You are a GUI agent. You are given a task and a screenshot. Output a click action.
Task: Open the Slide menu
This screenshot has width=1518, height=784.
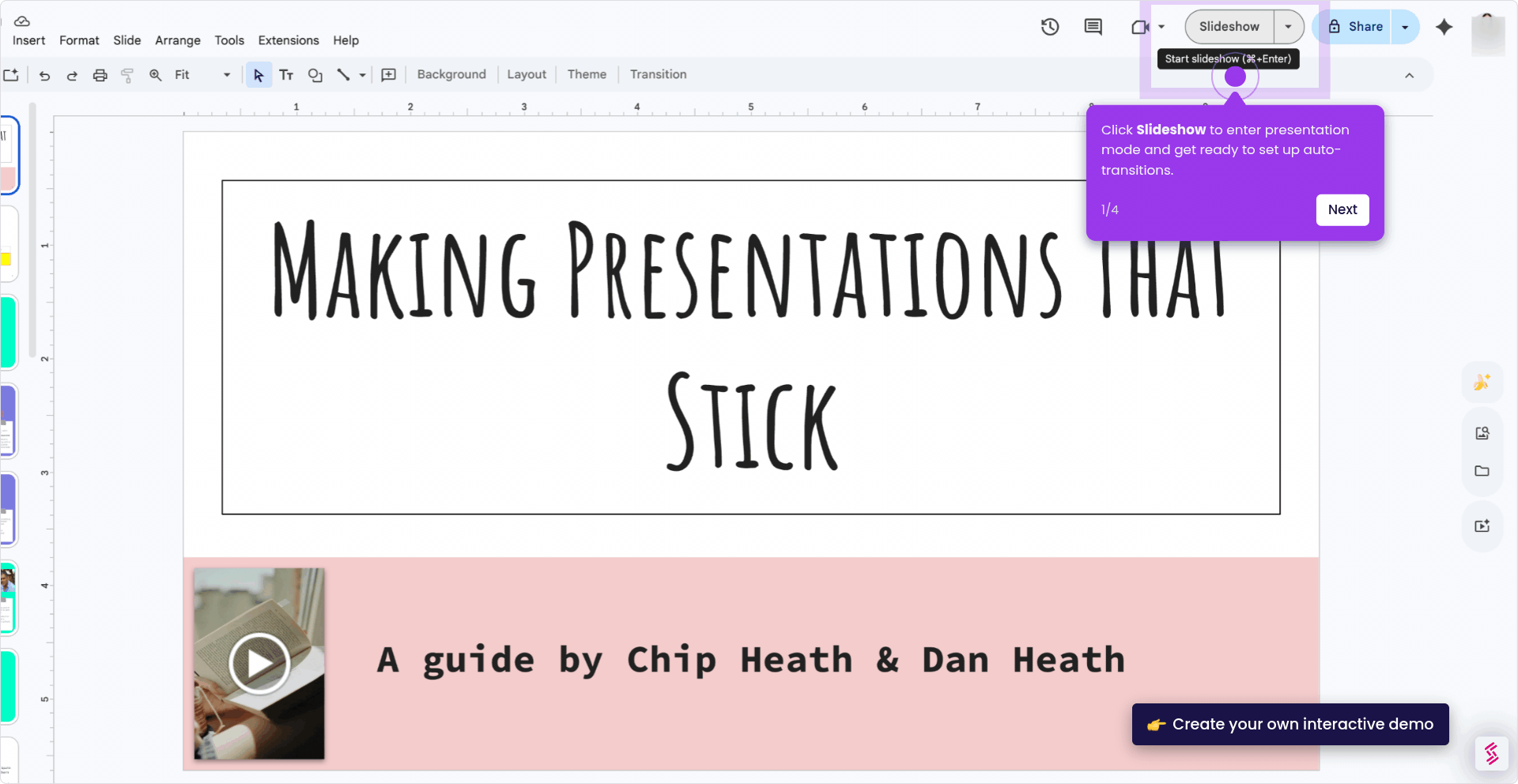126,40
